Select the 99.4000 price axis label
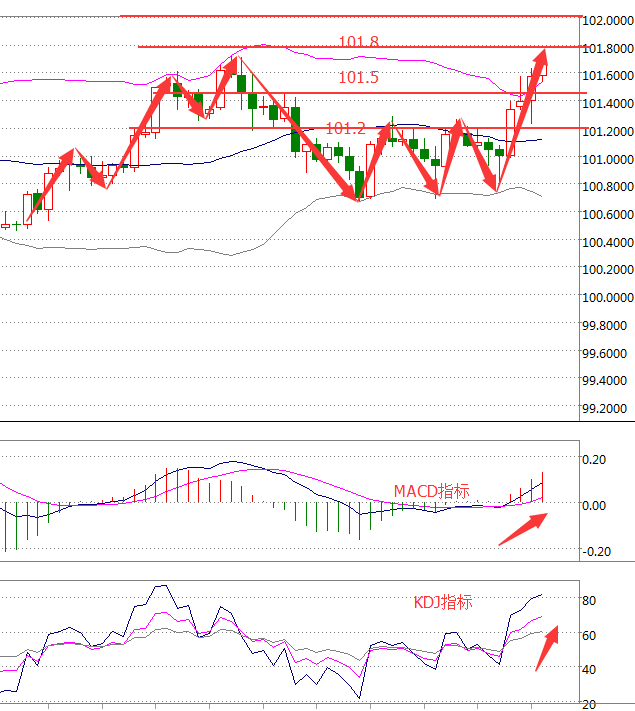The image size is (635, 711). click(x=604, y=380)
